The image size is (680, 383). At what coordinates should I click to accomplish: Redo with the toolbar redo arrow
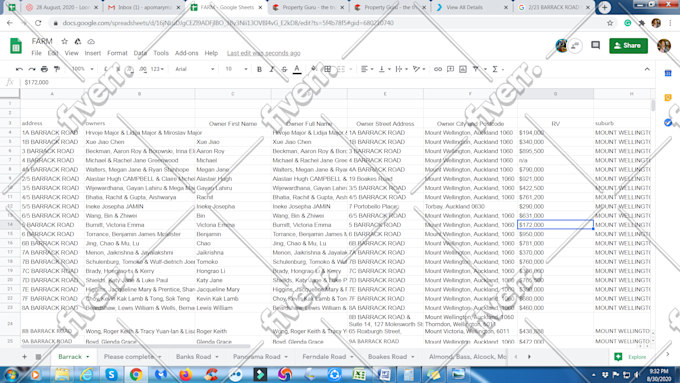[32, 69]
